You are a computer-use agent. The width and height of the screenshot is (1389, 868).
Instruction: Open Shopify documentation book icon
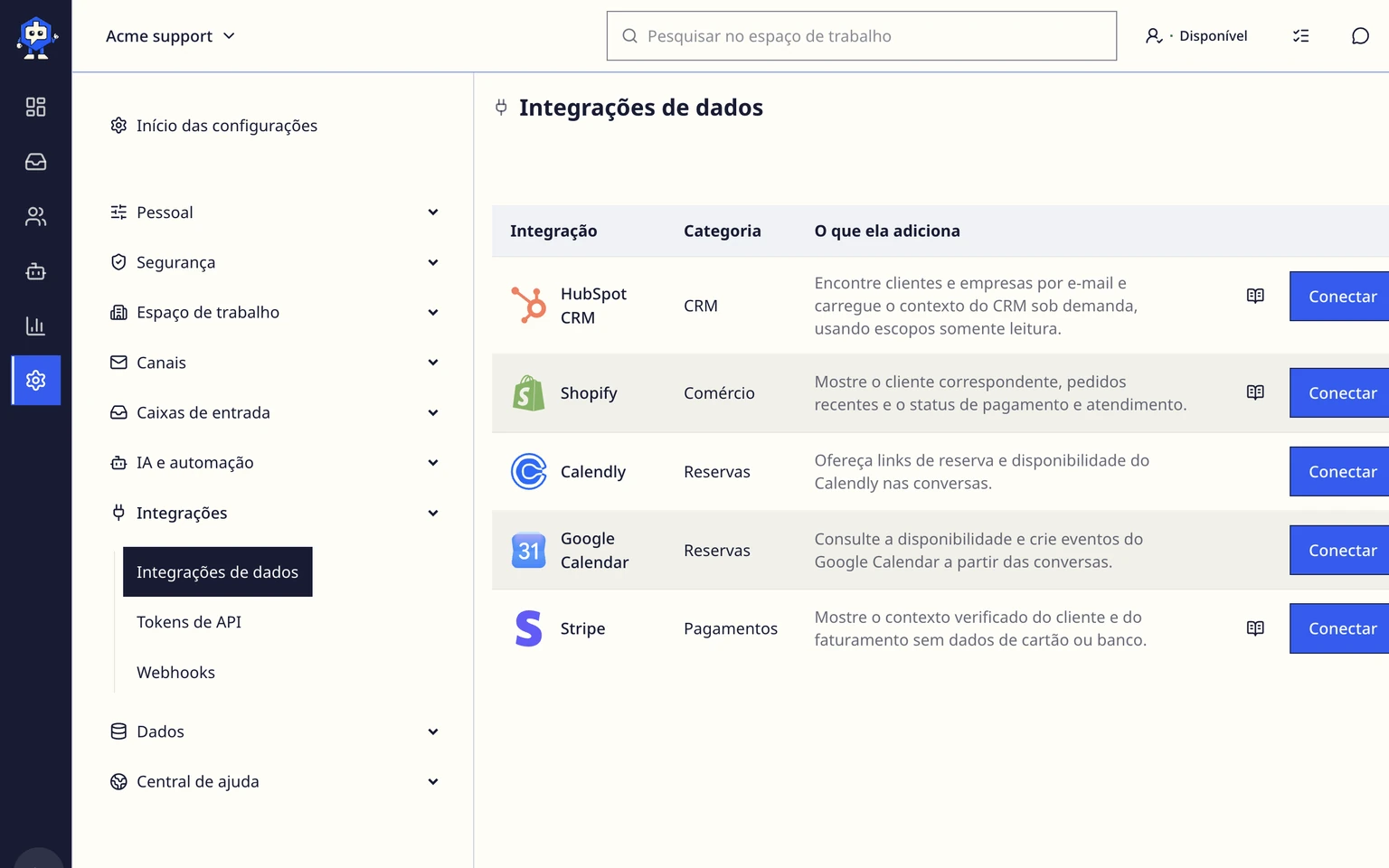(1255, 392)
